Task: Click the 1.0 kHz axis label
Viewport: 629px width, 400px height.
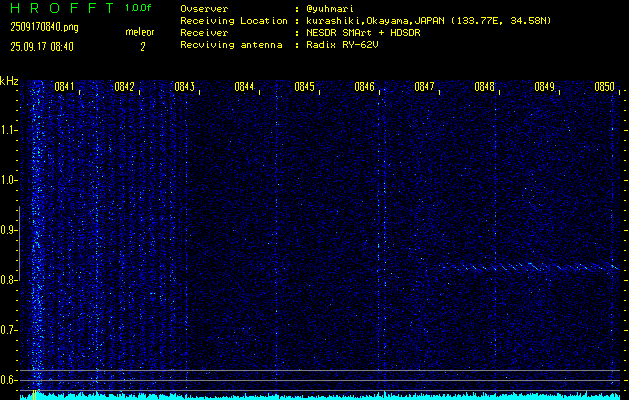Action: tap(8, 181)
